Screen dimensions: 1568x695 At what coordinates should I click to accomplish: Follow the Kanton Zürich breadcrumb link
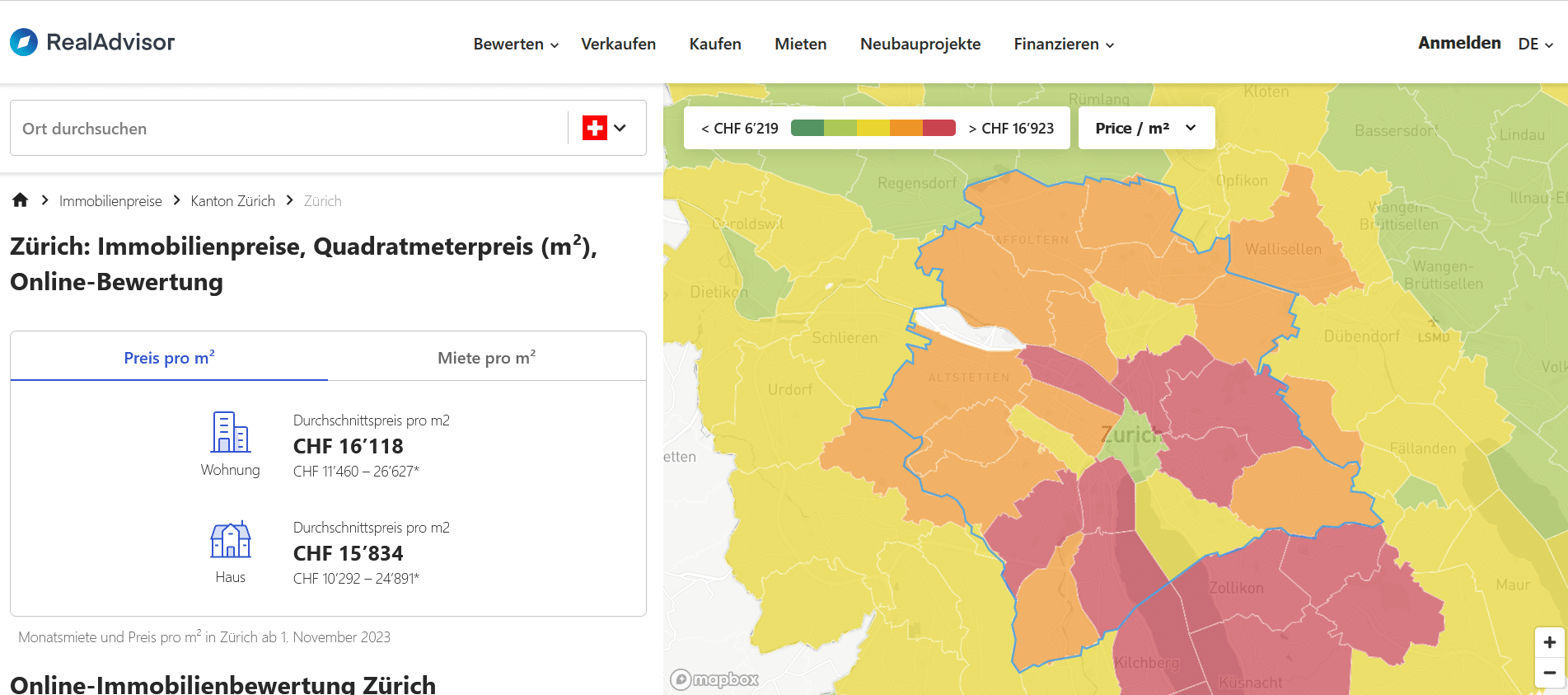coord(233,201)
